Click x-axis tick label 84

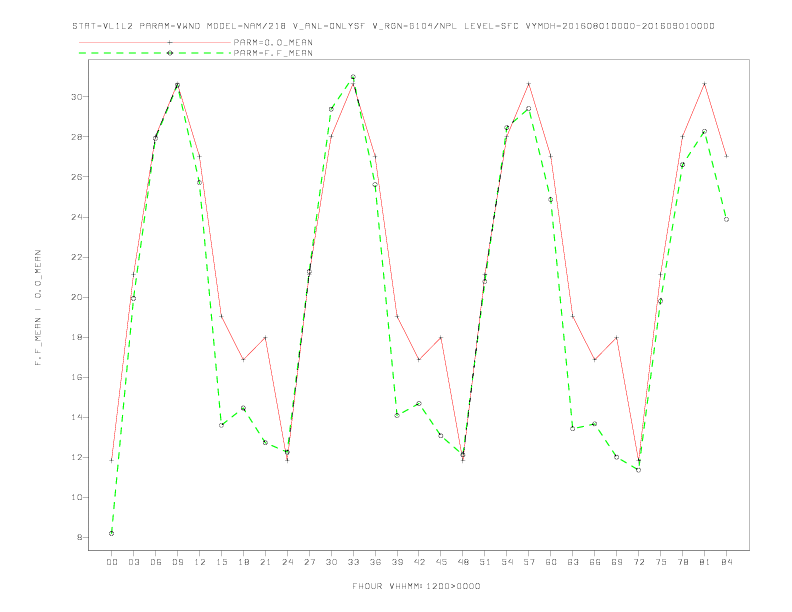[x=726, y=562]
